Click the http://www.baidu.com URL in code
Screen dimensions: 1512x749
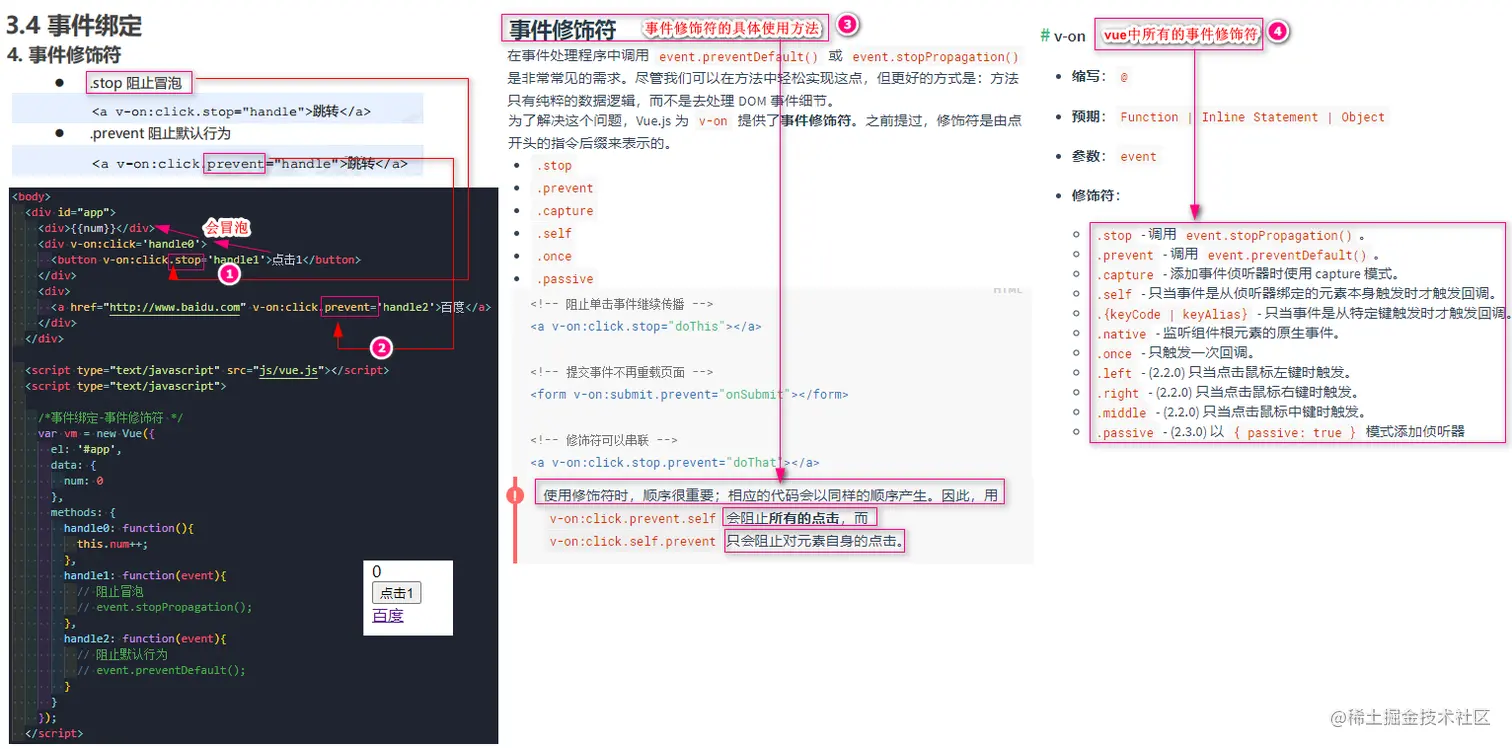pyautogui.click(x=177, y=307)
